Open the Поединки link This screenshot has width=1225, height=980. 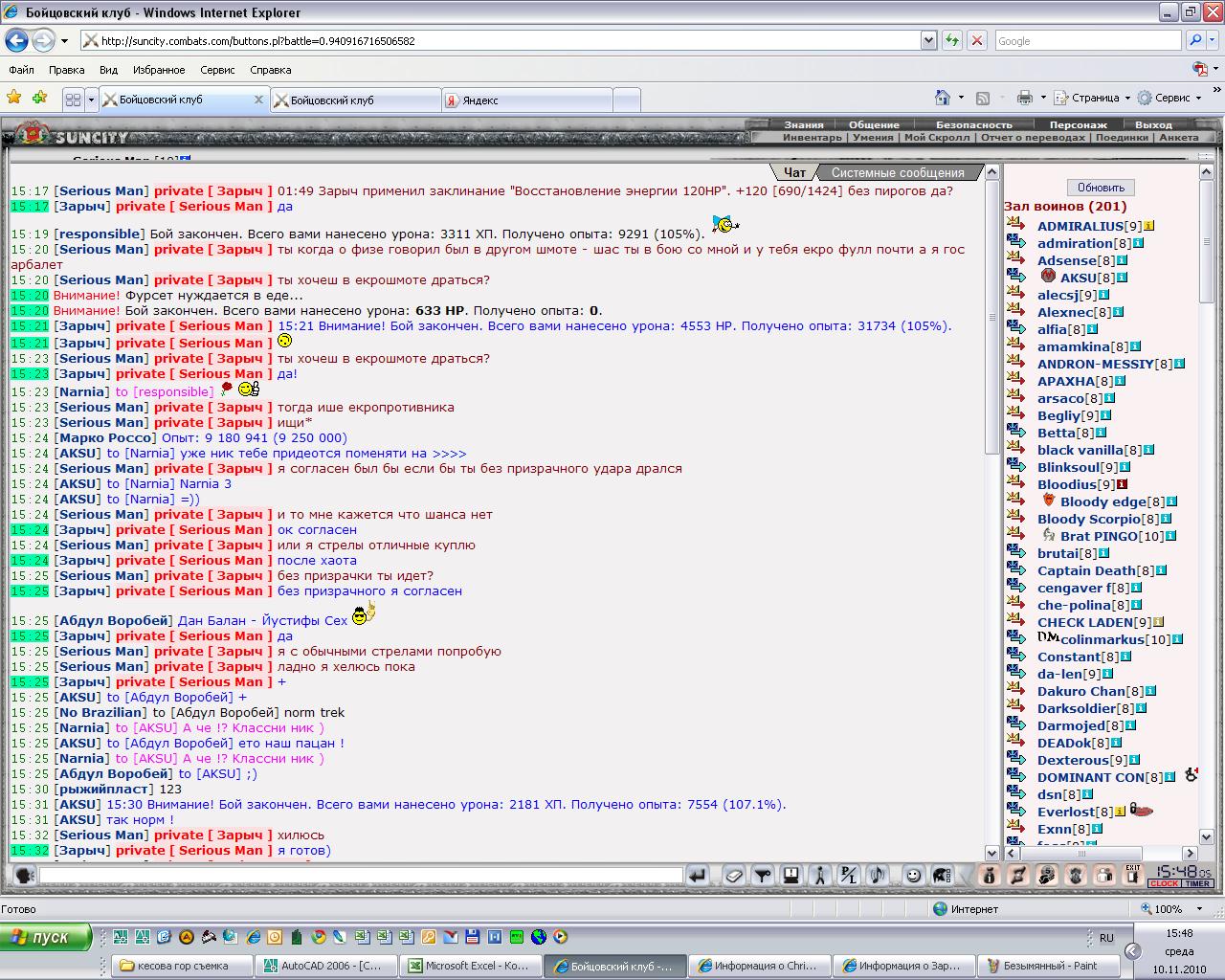[1122, 137]
